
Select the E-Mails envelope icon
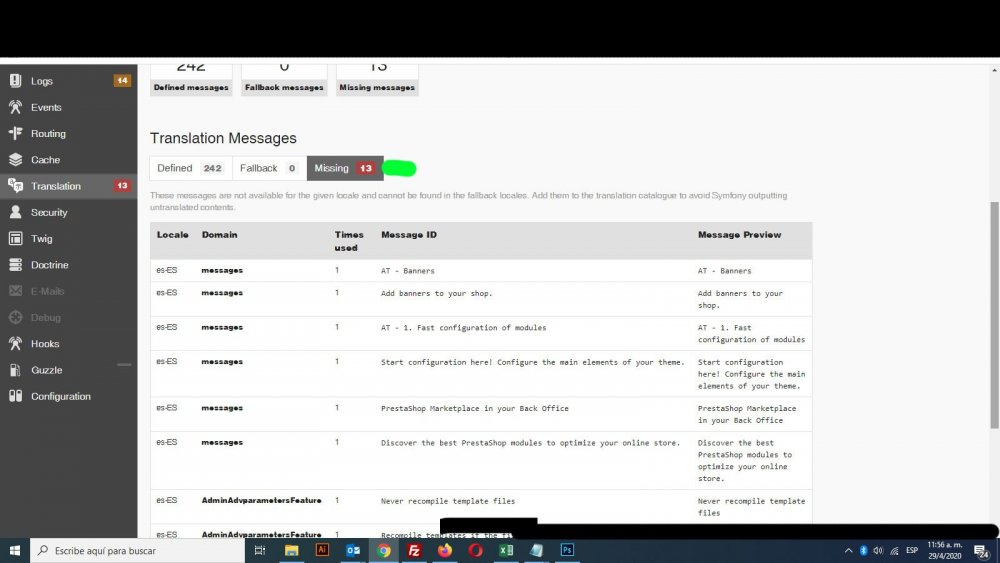pos(15,291)
